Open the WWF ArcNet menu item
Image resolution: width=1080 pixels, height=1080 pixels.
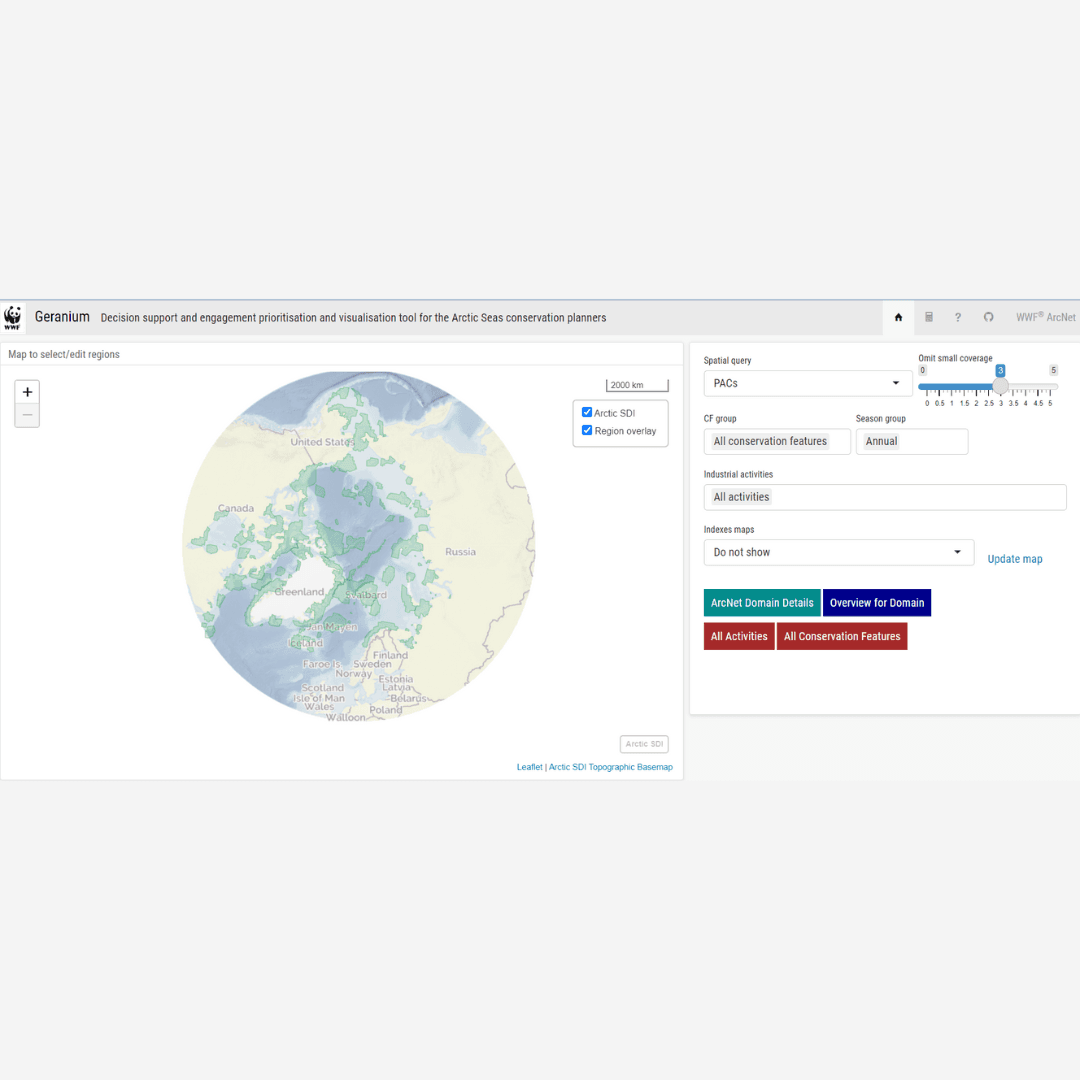point(1045,317)
